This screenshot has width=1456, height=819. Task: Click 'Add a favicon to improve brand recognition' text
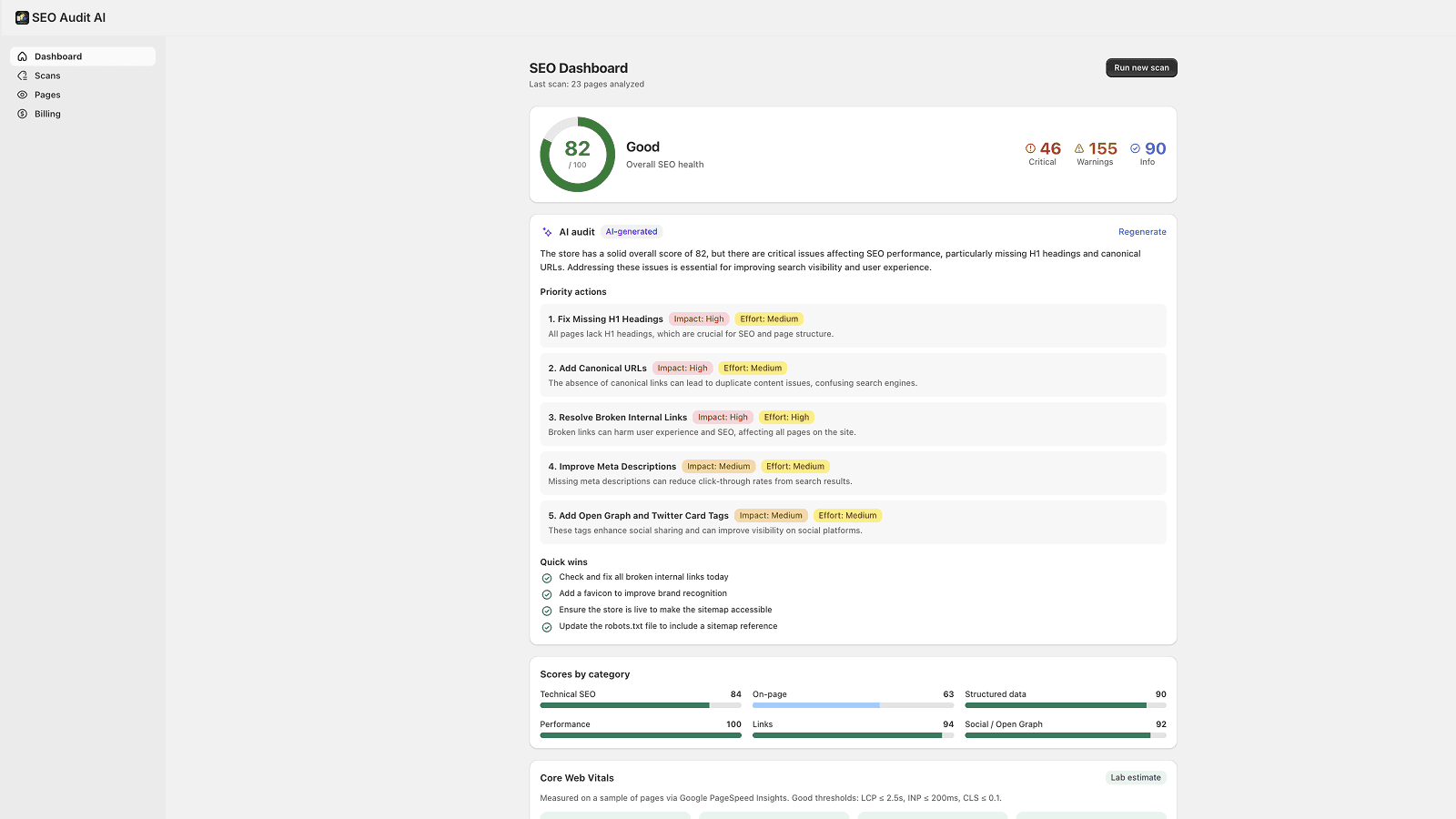(x=643, y=593)
